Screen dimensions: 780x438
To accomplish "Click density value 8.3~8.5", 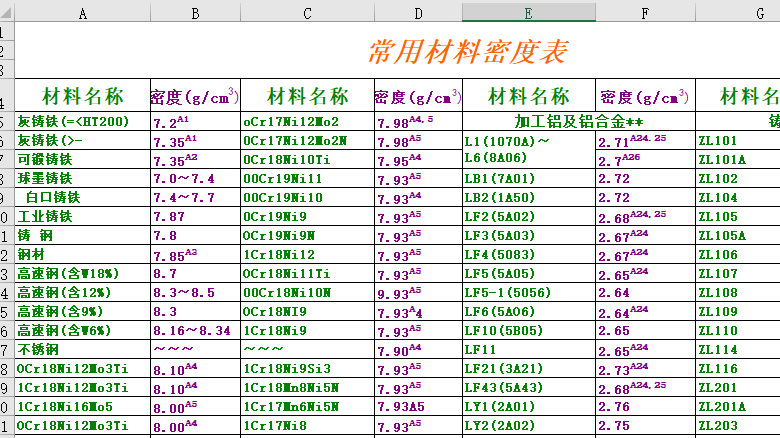I will coord(195,292).
